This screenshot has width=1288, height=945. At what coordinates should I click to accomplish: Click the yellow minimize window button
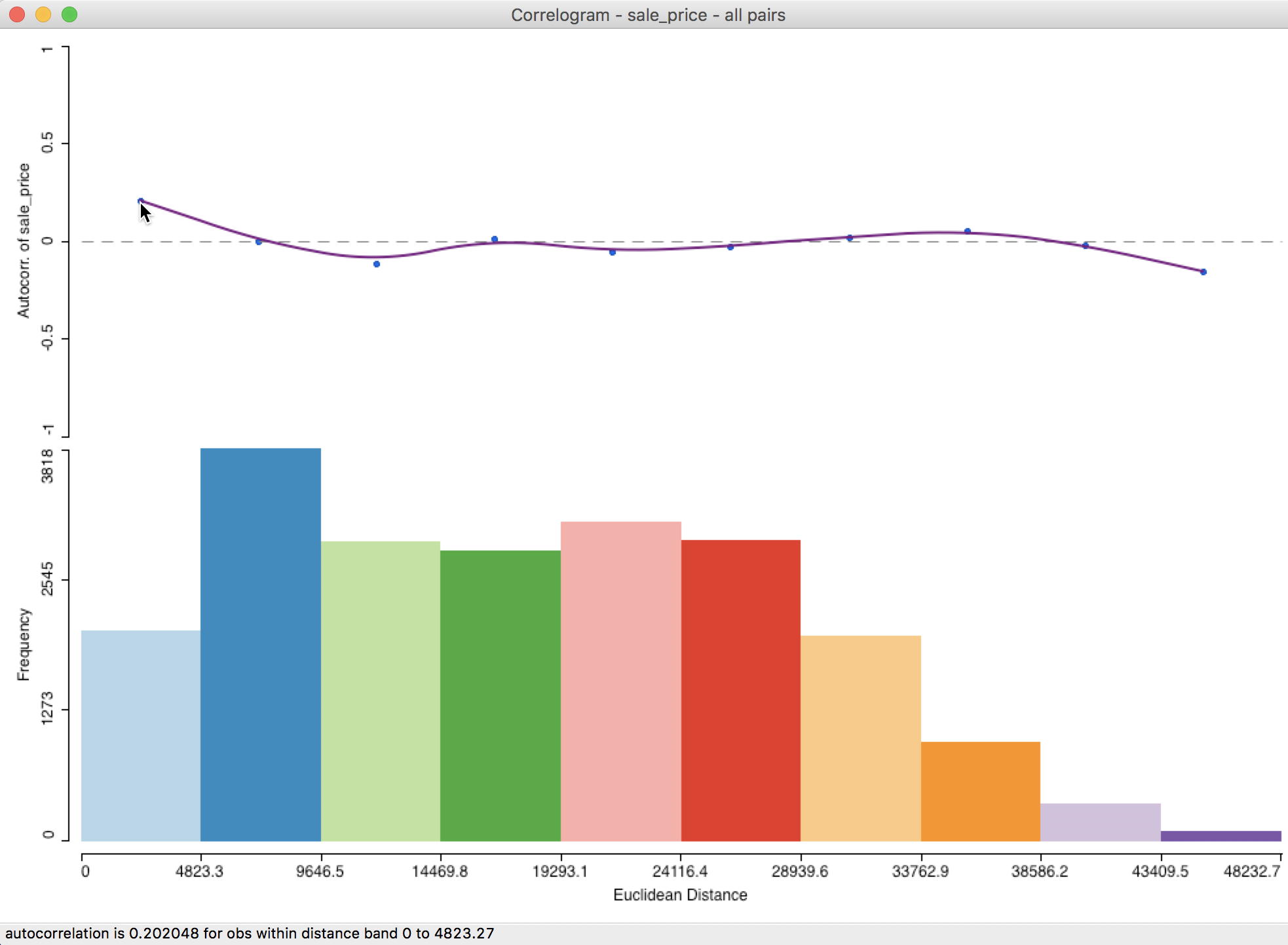[43, 14]
